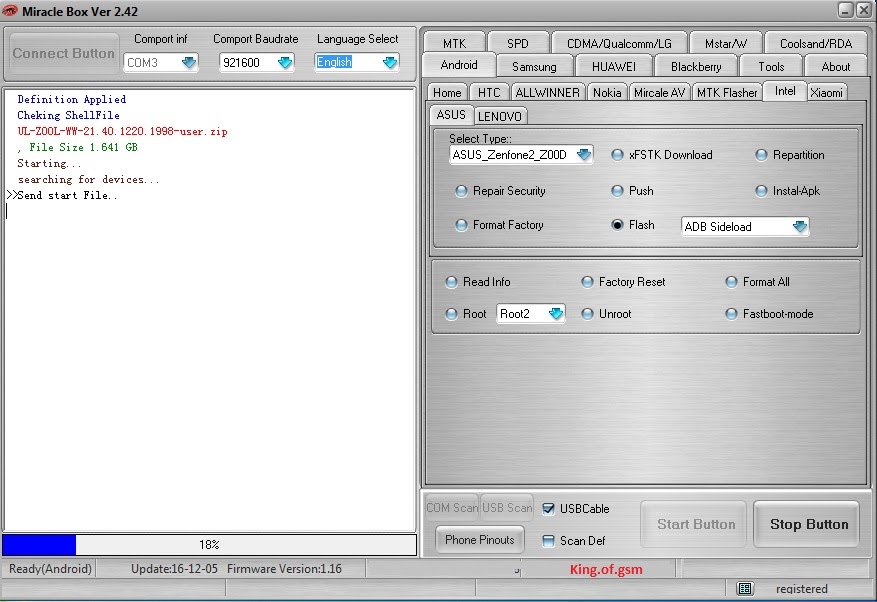
Task: Choose the Instal-Apk option
Action: (761, 191)
